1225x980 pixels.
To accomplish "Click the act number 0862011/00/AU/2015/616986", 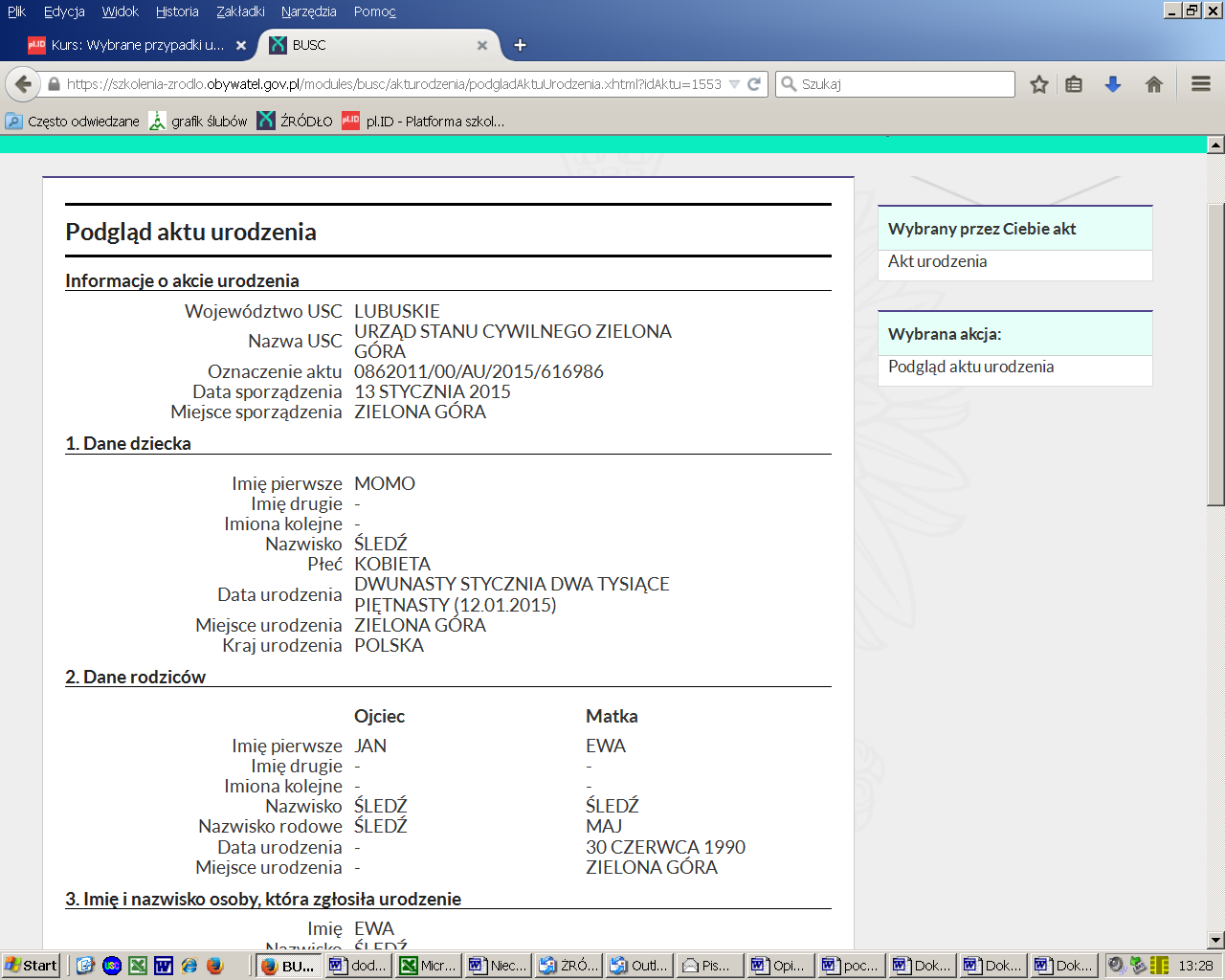I will pyautogui.click(x=479, y=371).
